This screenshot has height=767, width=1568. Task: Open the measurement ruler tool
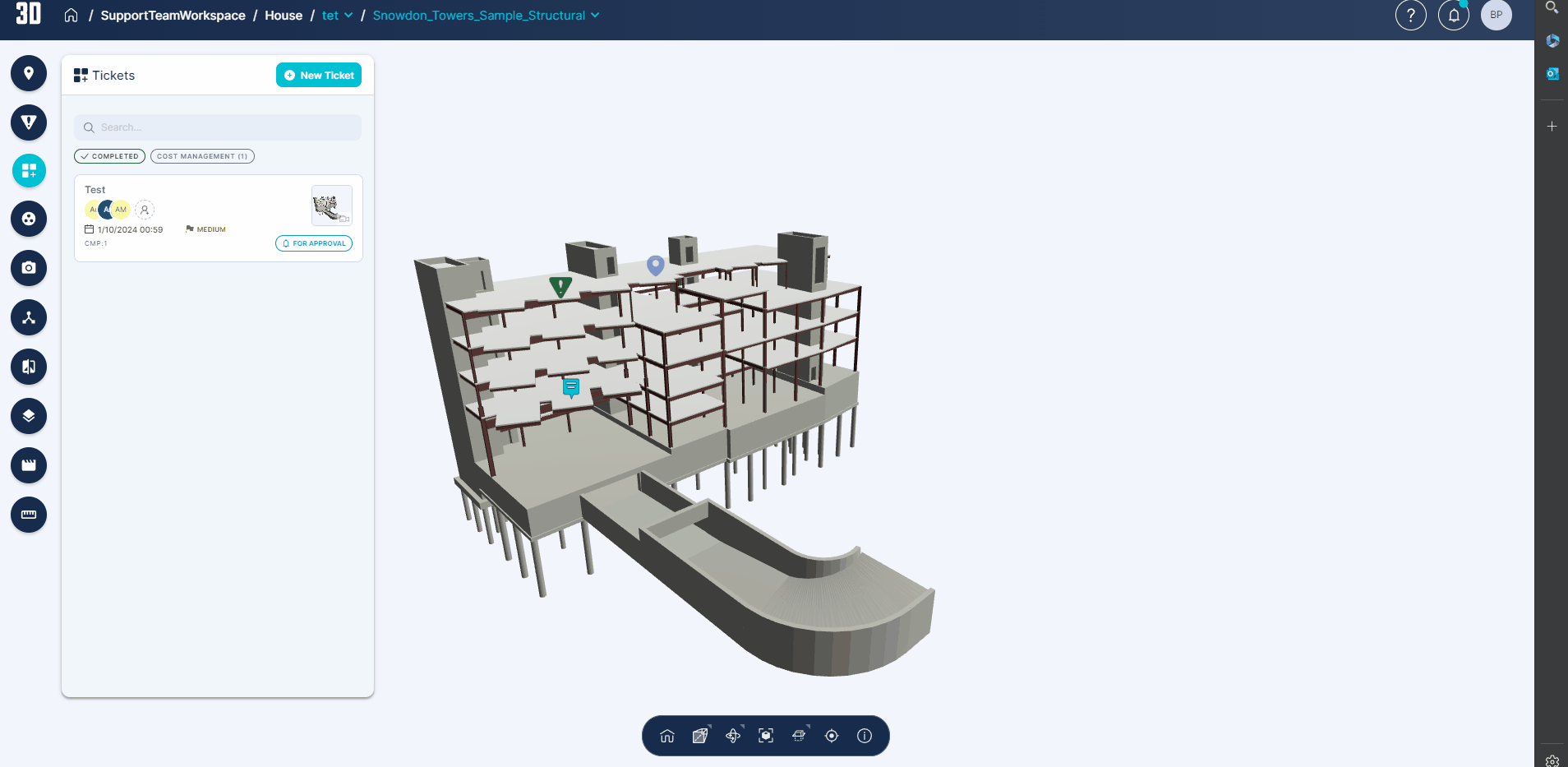[x=29, y=515]
